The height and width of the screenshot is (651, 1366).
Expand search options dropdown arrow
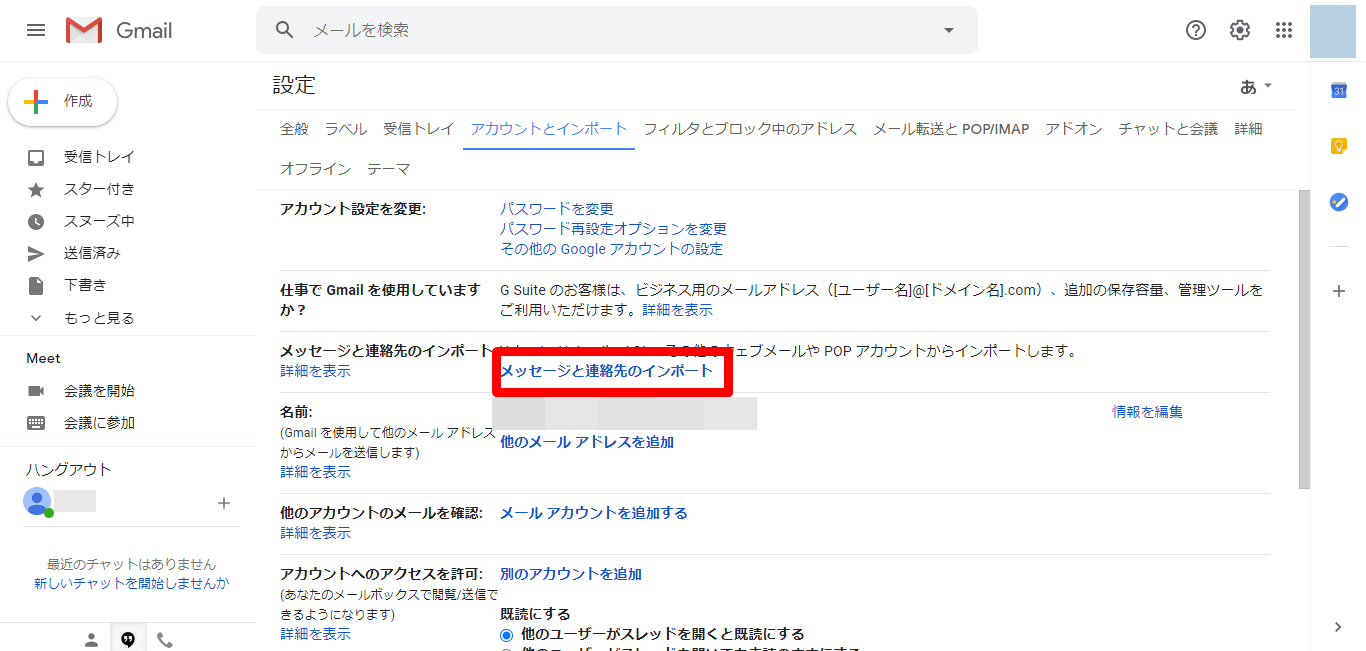point(949,30)
